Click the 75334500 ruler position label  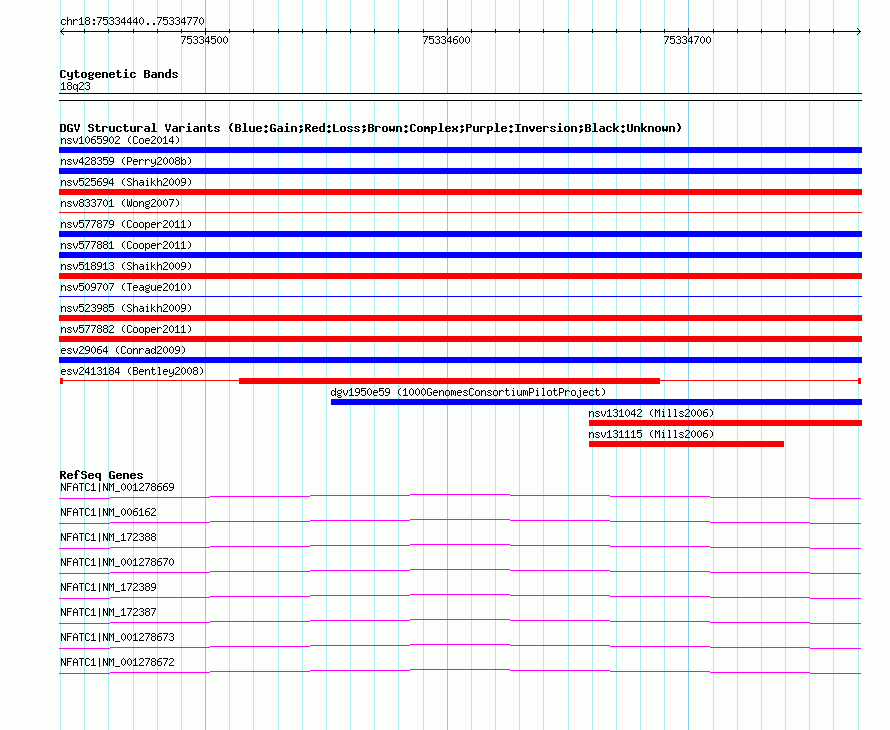point(204,40)
